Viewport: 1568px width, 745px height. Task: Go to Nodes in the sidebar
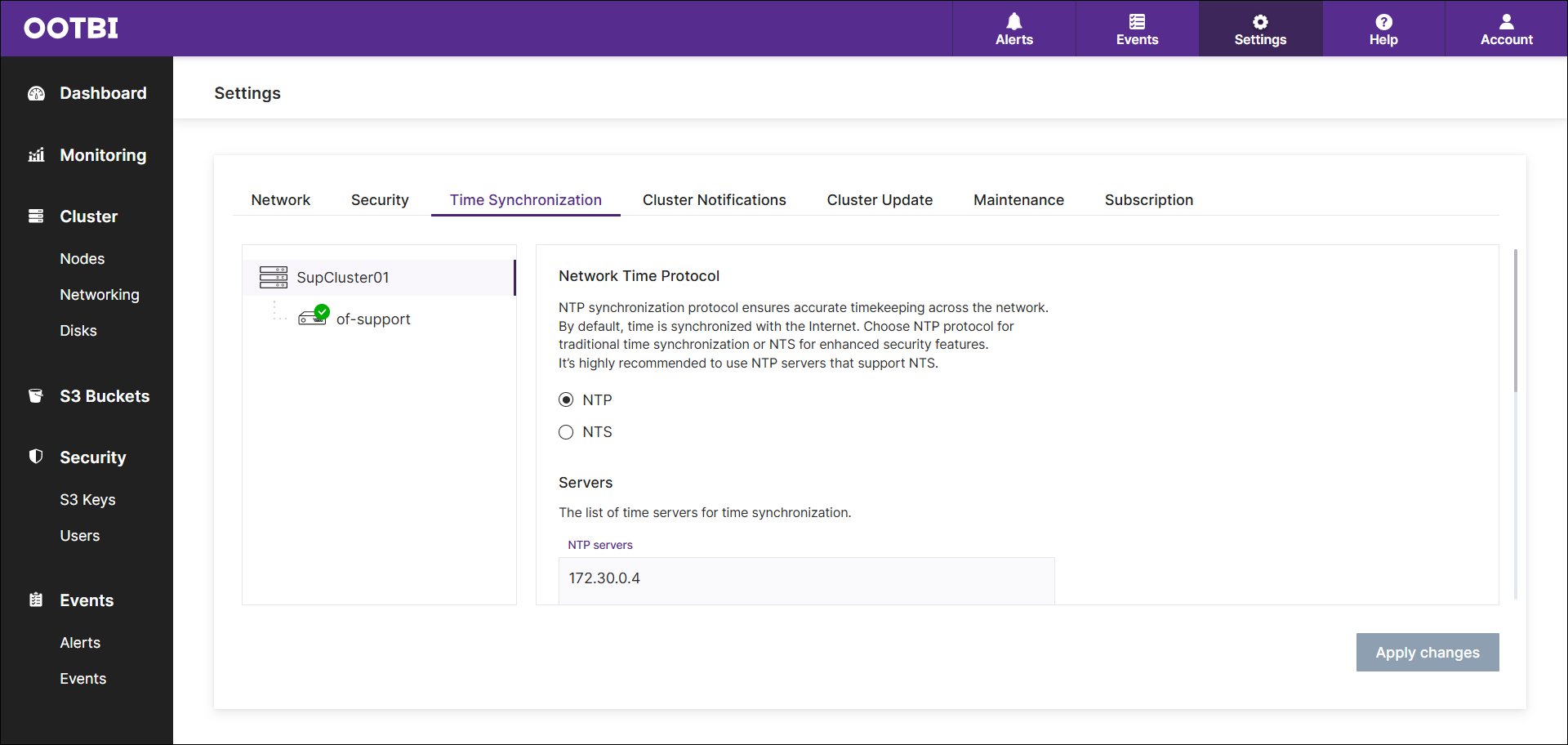82,259
